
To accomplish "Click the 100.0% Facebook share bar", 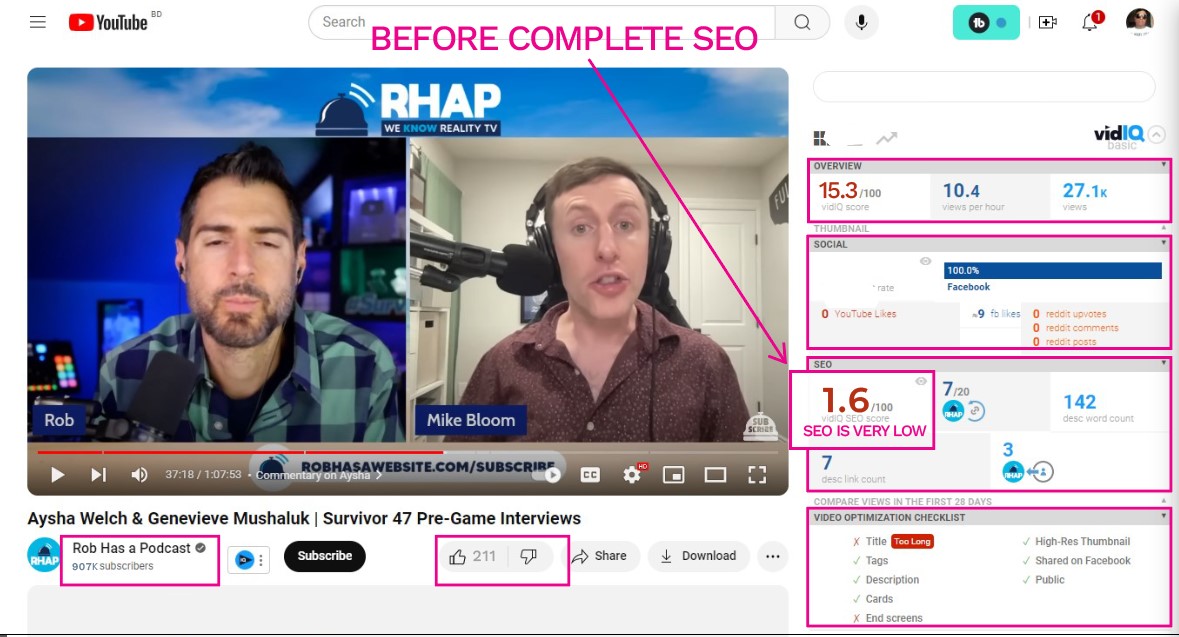I will click(x=1053, y=270).
